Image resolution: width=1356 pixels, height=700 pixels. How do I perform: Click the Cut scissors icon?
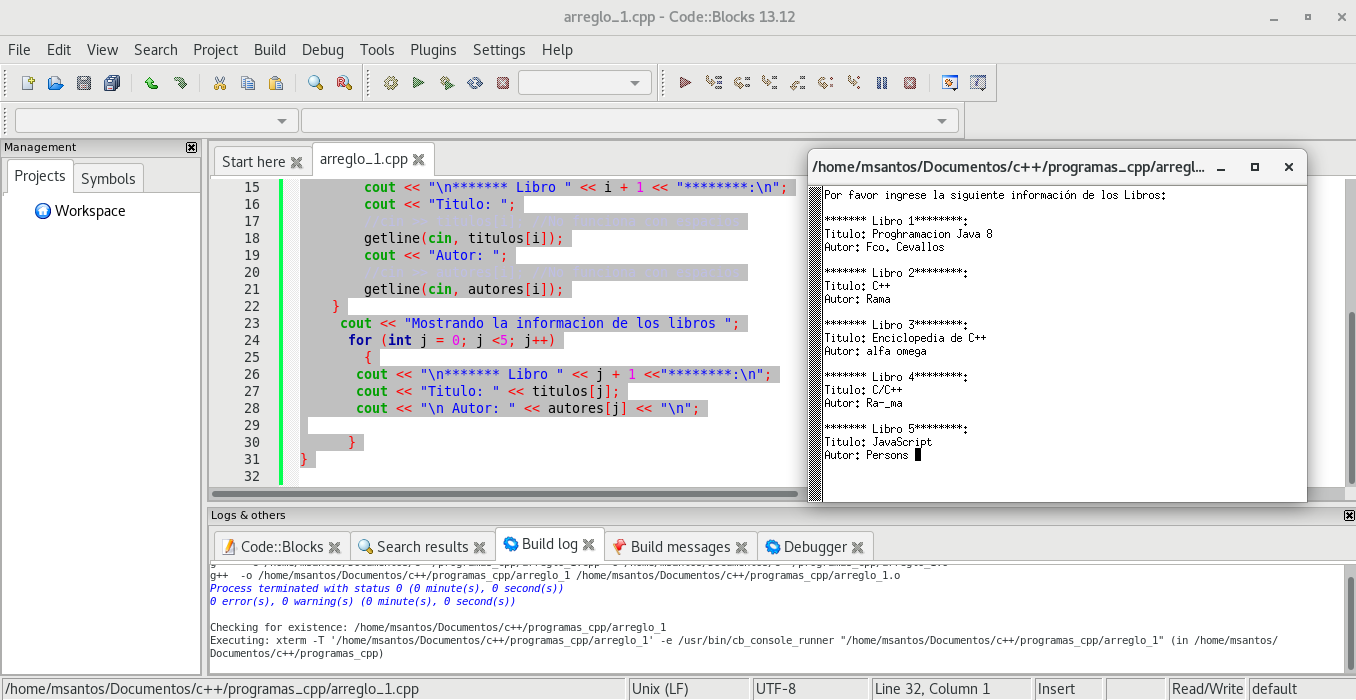pyautogui.click(x=219, y=83)
